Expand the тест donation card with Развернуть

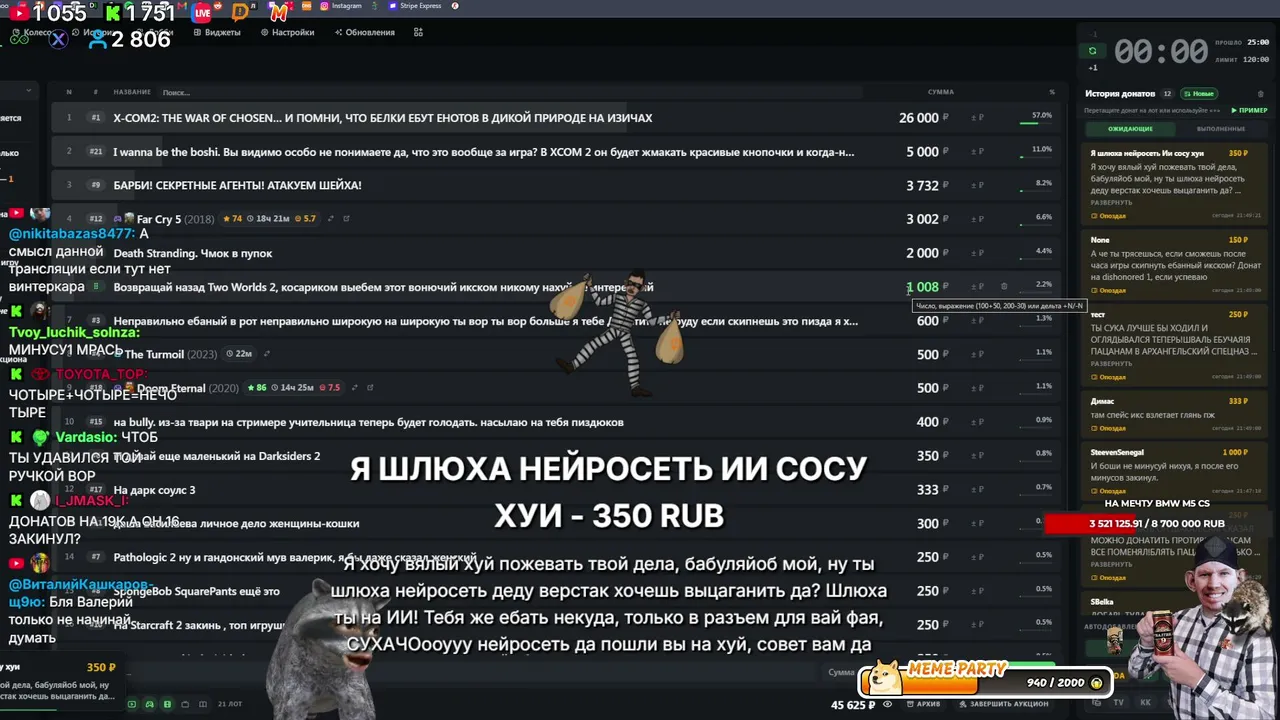coord(1111,364)
